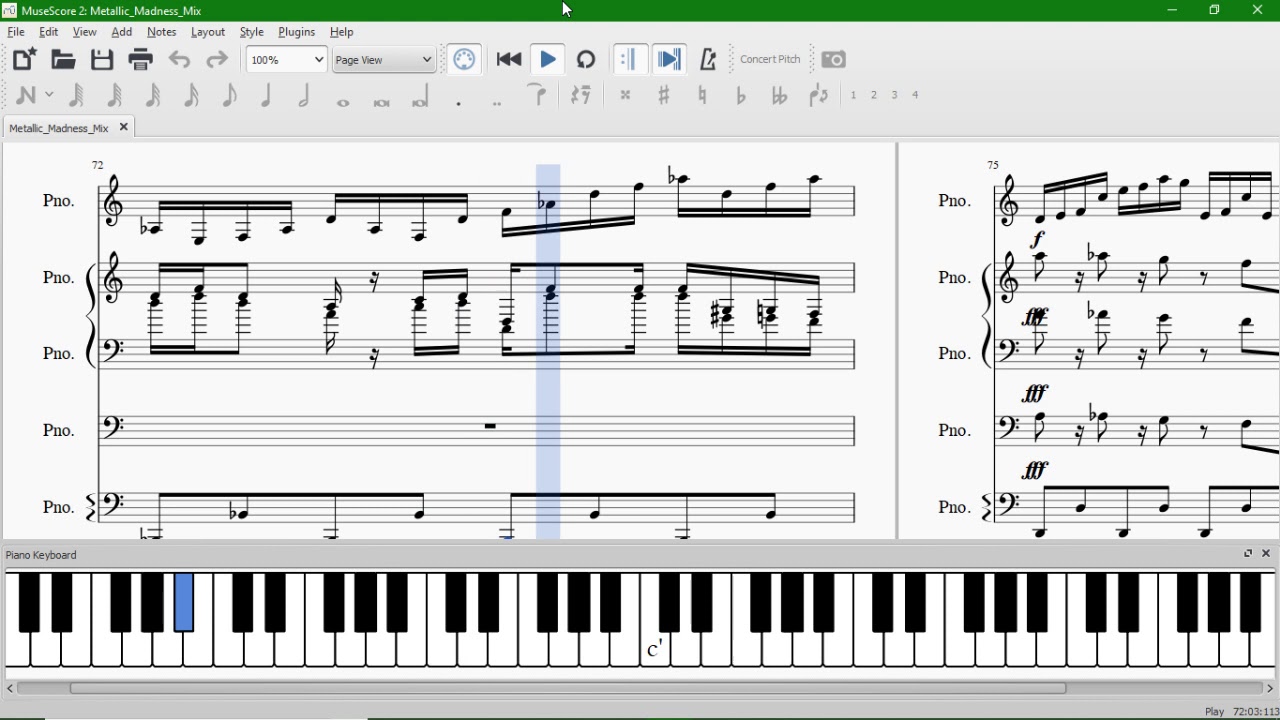Viewport: 1280px width, 720px height.
Task: Float the Piano Keyboard panel
Action: click(1248, 553)
